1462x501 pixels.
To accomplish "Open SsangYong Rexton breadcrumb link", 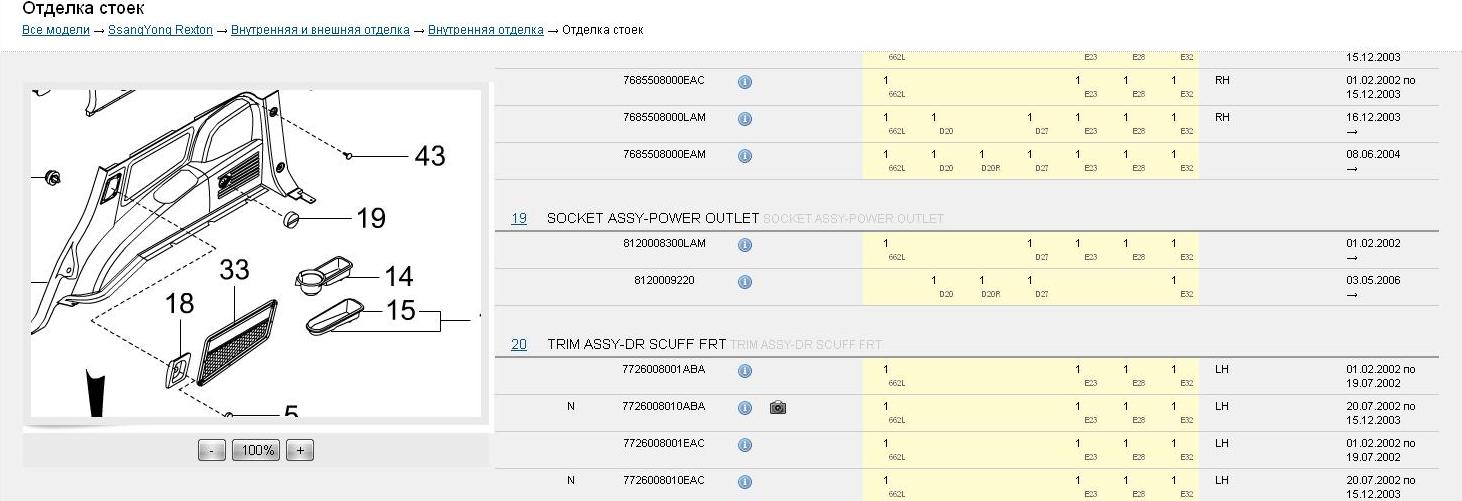I will tap(160, 30).
